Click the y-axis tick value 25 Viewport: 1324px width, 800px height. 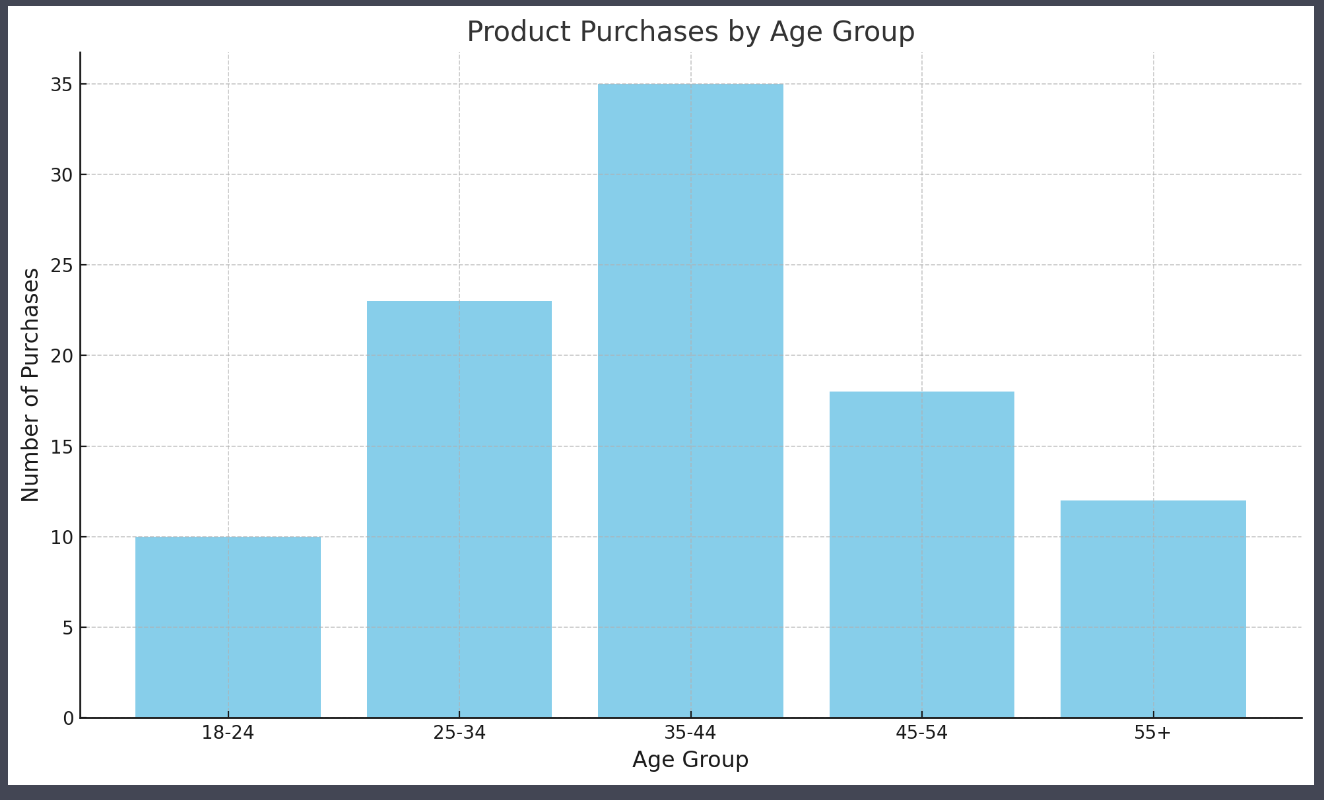pos(62,265)
